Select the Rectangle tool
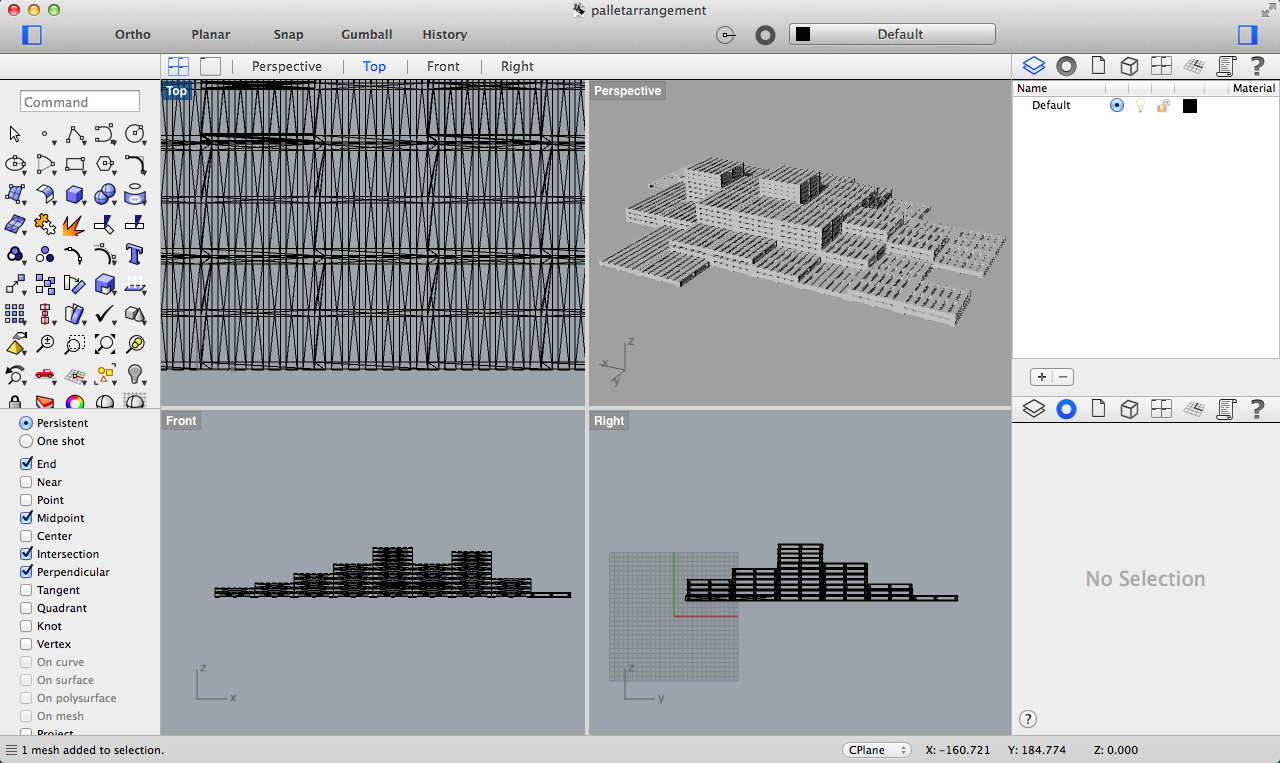The image size is (1280, 763). pyautogui.click(x=75, y=164)
